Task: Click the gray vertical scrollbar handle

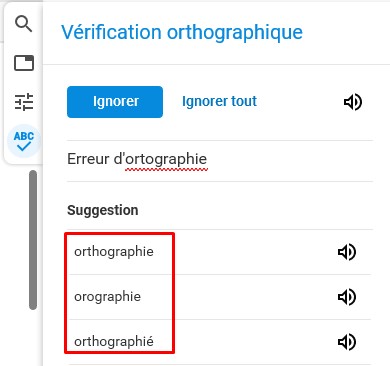Action: tap(33, 240)
